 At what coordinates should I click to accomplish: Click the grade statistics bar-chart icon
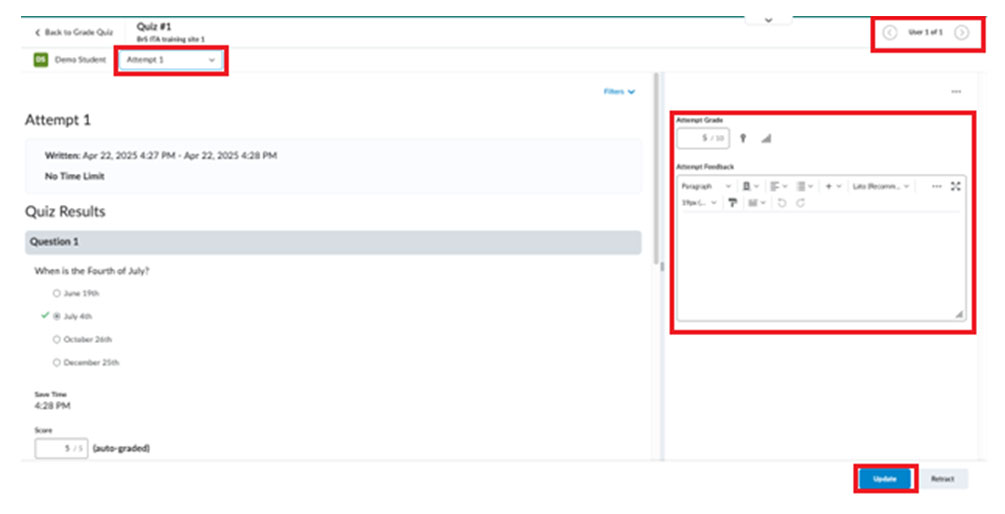coord(767,138)
